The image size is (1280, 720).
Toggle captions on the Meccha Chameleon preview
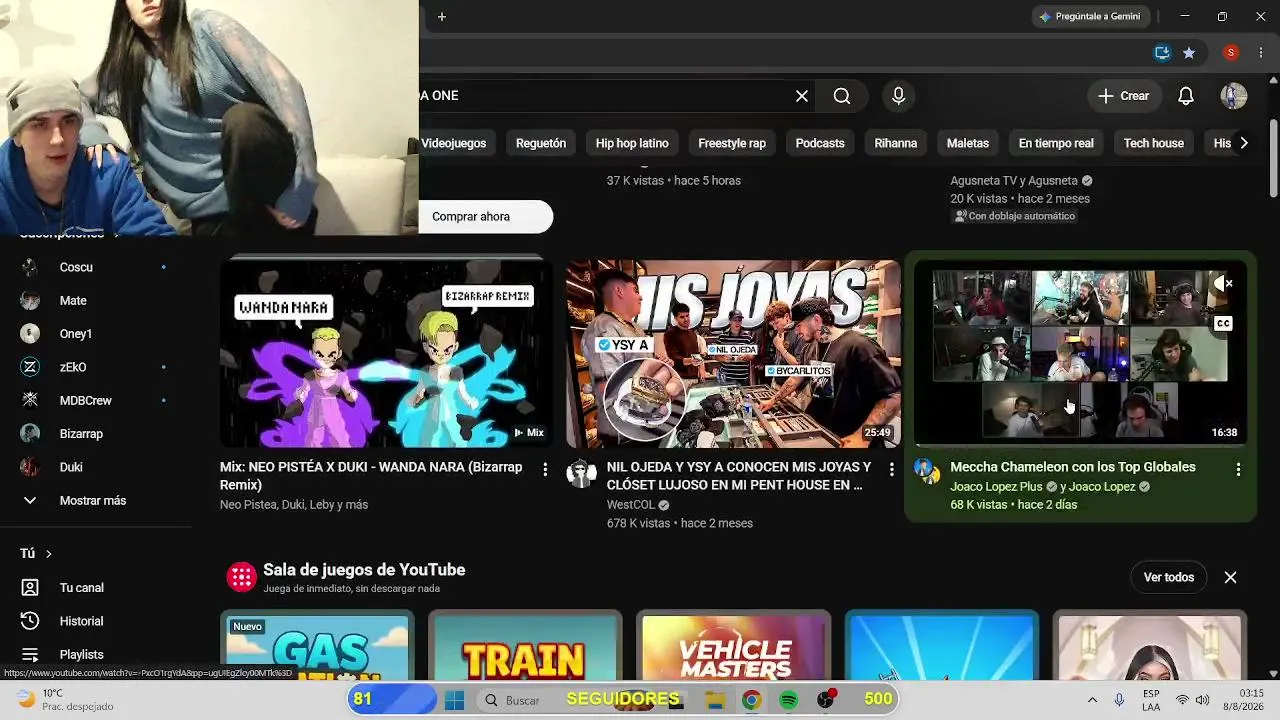pos(1223,323)
